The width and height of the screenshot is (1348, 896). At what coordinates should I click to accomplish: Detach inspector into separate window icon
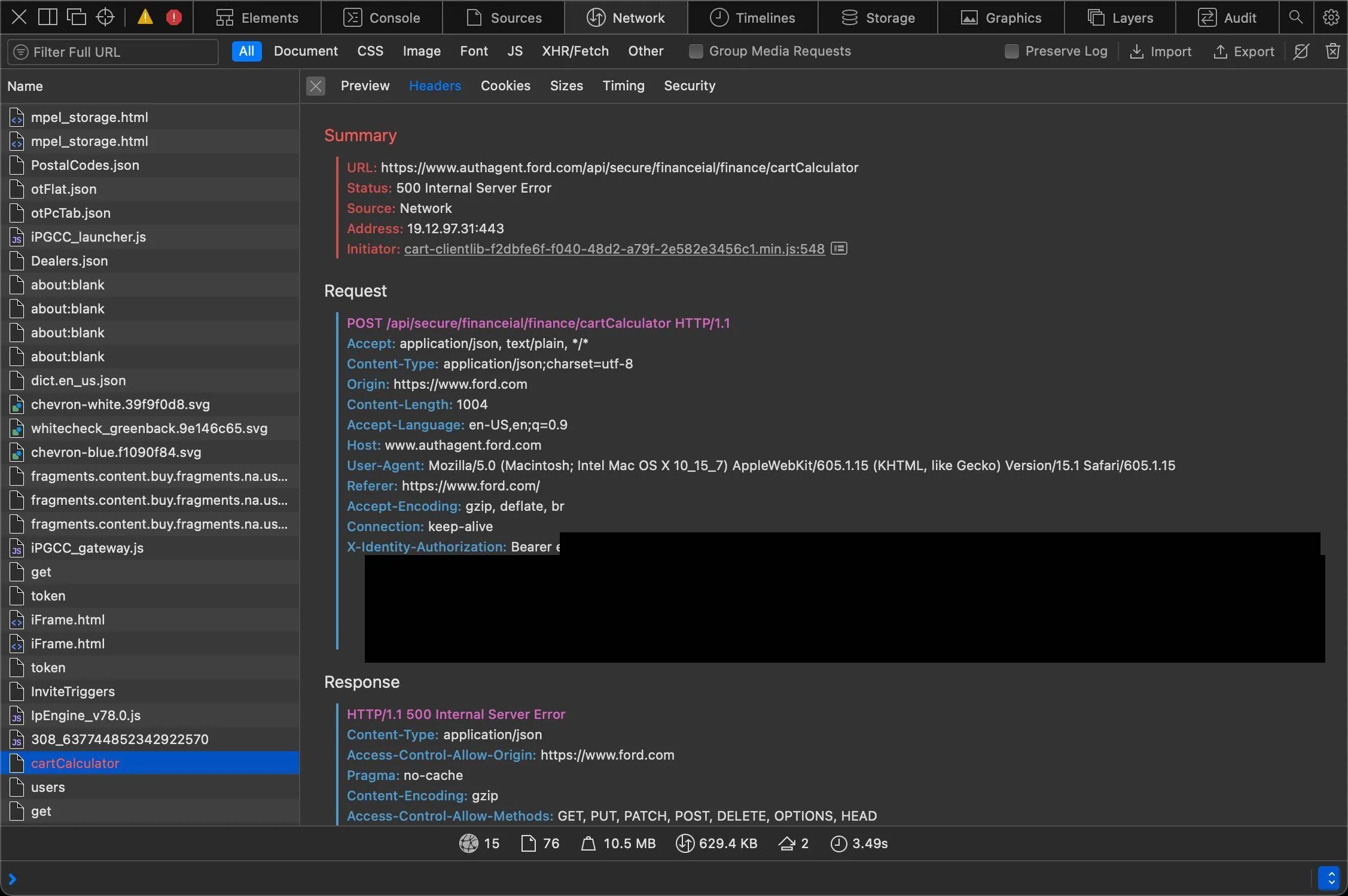[76, 17]
